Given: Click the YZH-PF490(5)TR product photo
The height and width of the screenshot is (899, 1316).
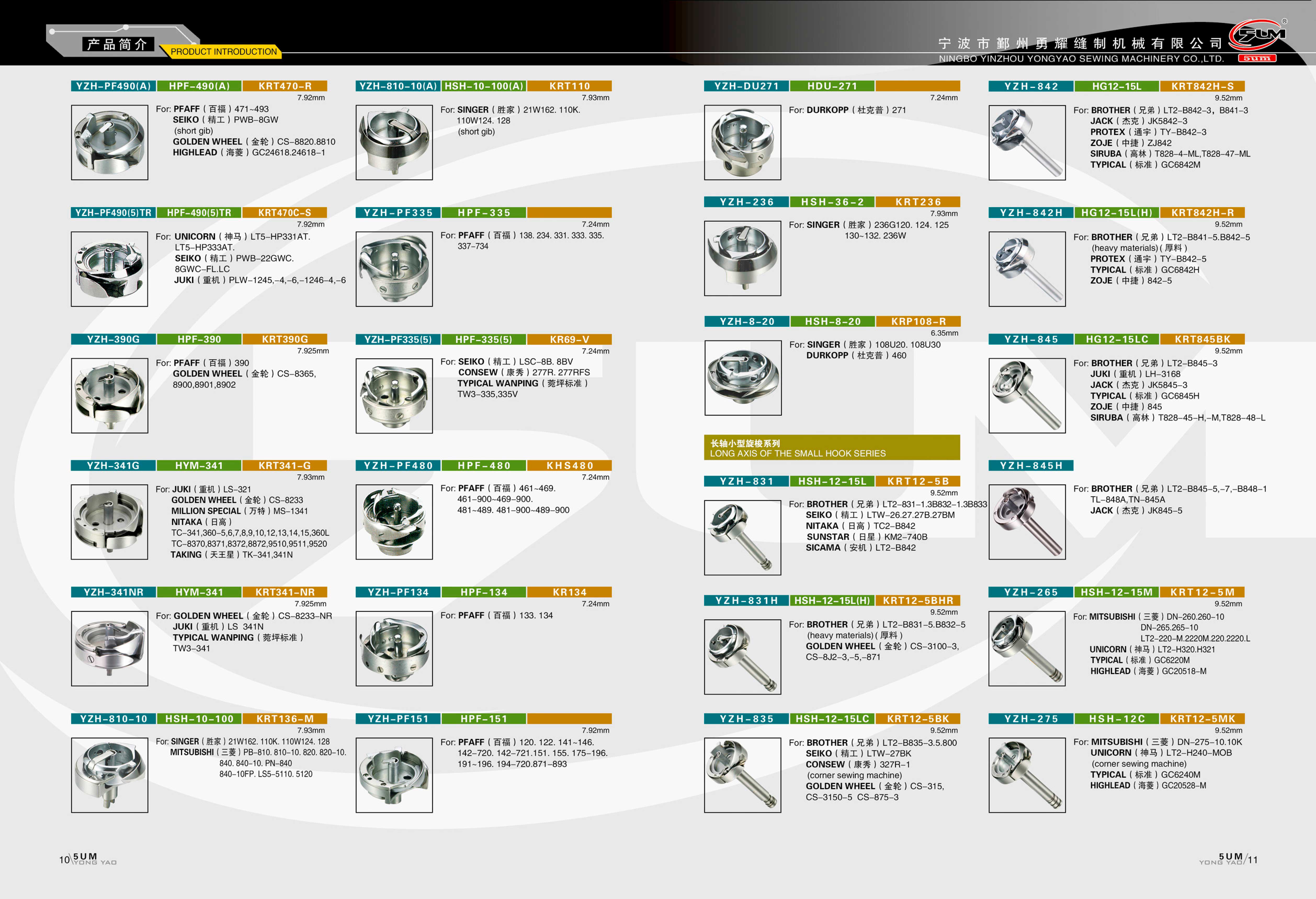Looking at the screenshot, I should click(x=110, y=269).
